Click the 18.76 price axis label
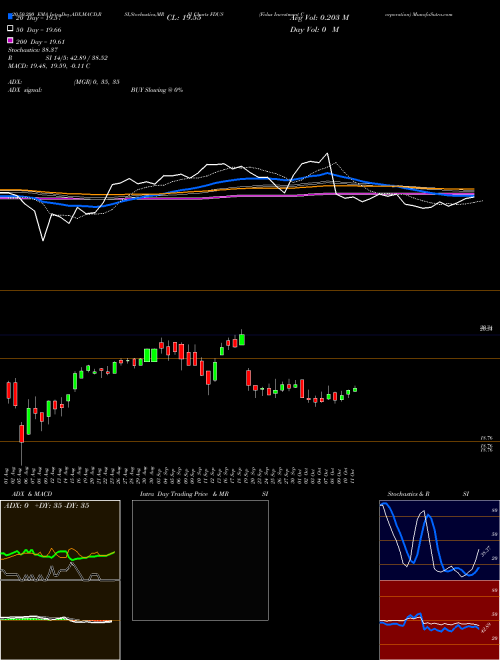The height and width of the screenshot is (660, 500). click(487, 438)
